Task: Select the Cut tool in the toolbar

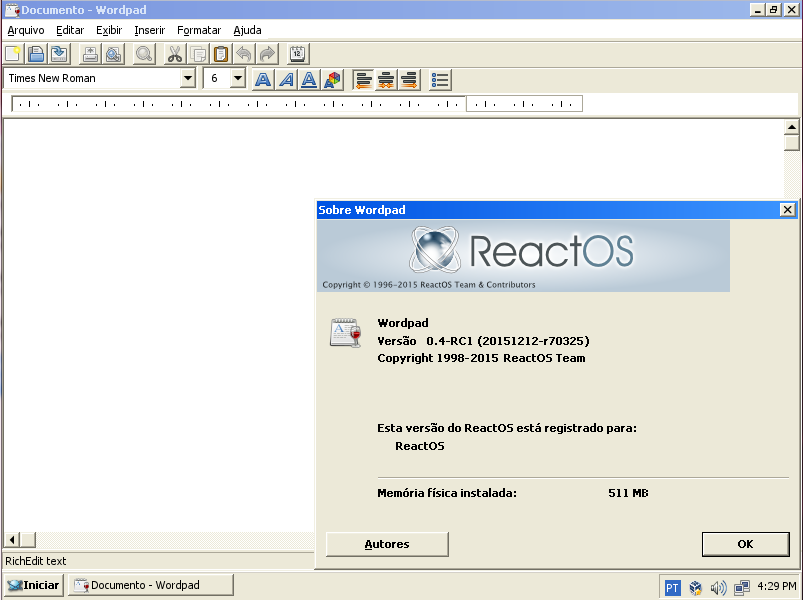Action: pos(173,53)
